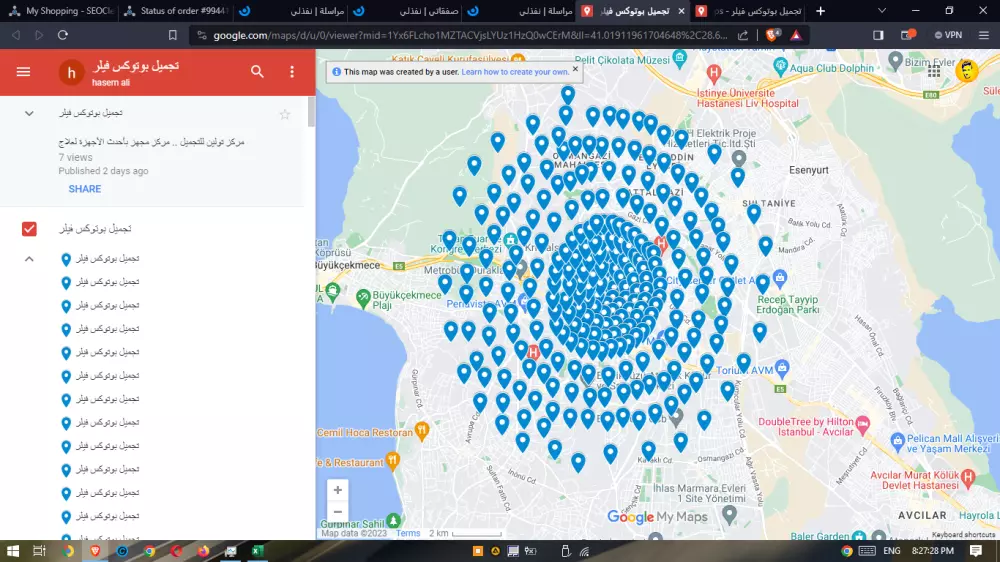The image size is (1000, 562).
Task: Reload the page with refresh icon
Action: click(62, 35)
